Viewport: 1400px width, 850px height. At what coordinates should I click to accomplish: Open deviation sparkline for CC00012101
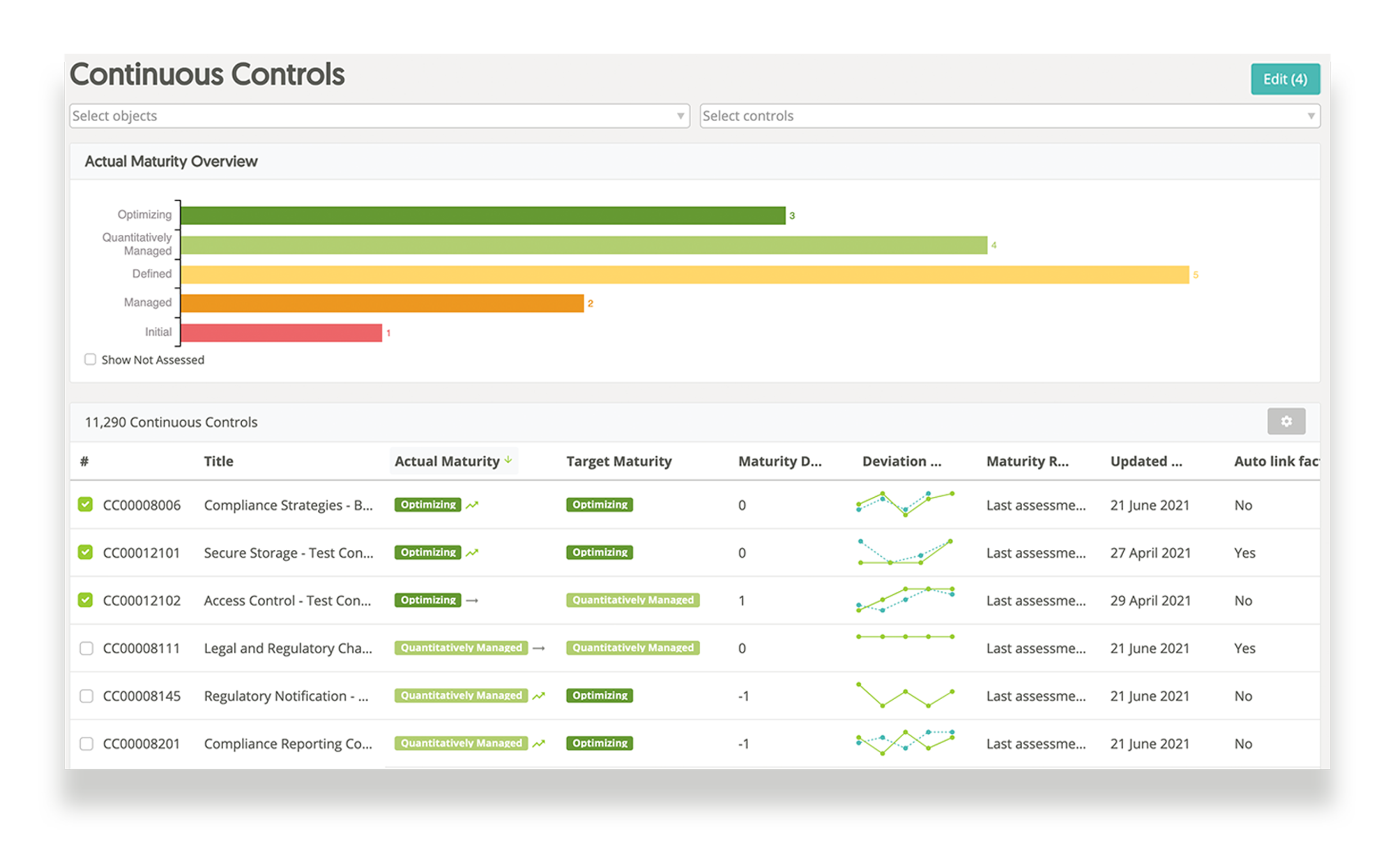pos(905,552)
